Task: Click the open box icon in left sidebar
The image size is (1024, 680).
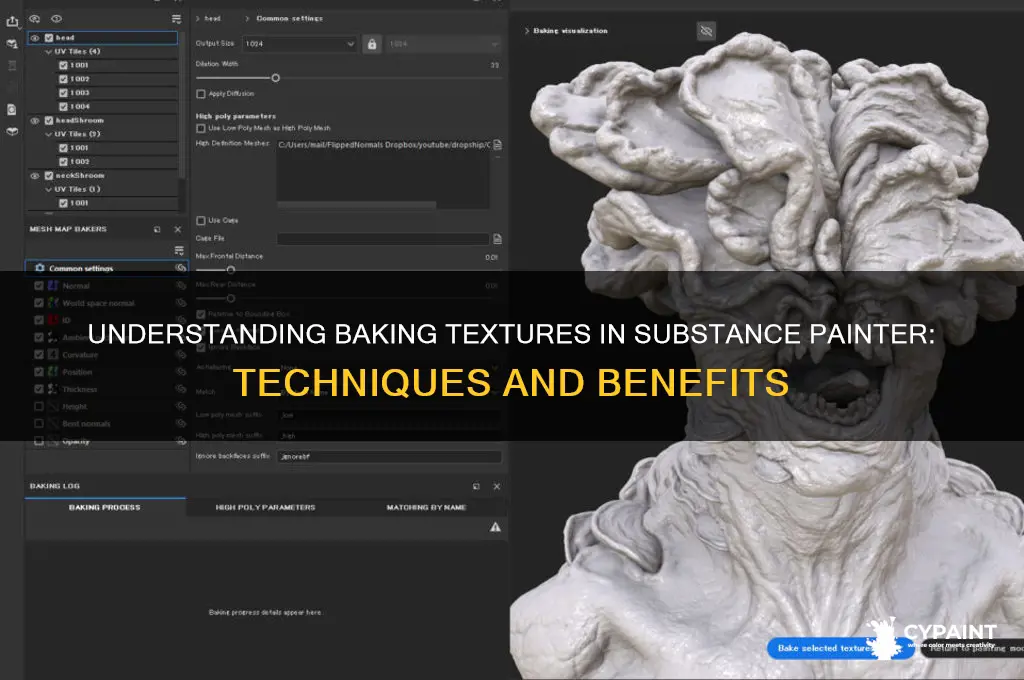Action: [12, 131]
